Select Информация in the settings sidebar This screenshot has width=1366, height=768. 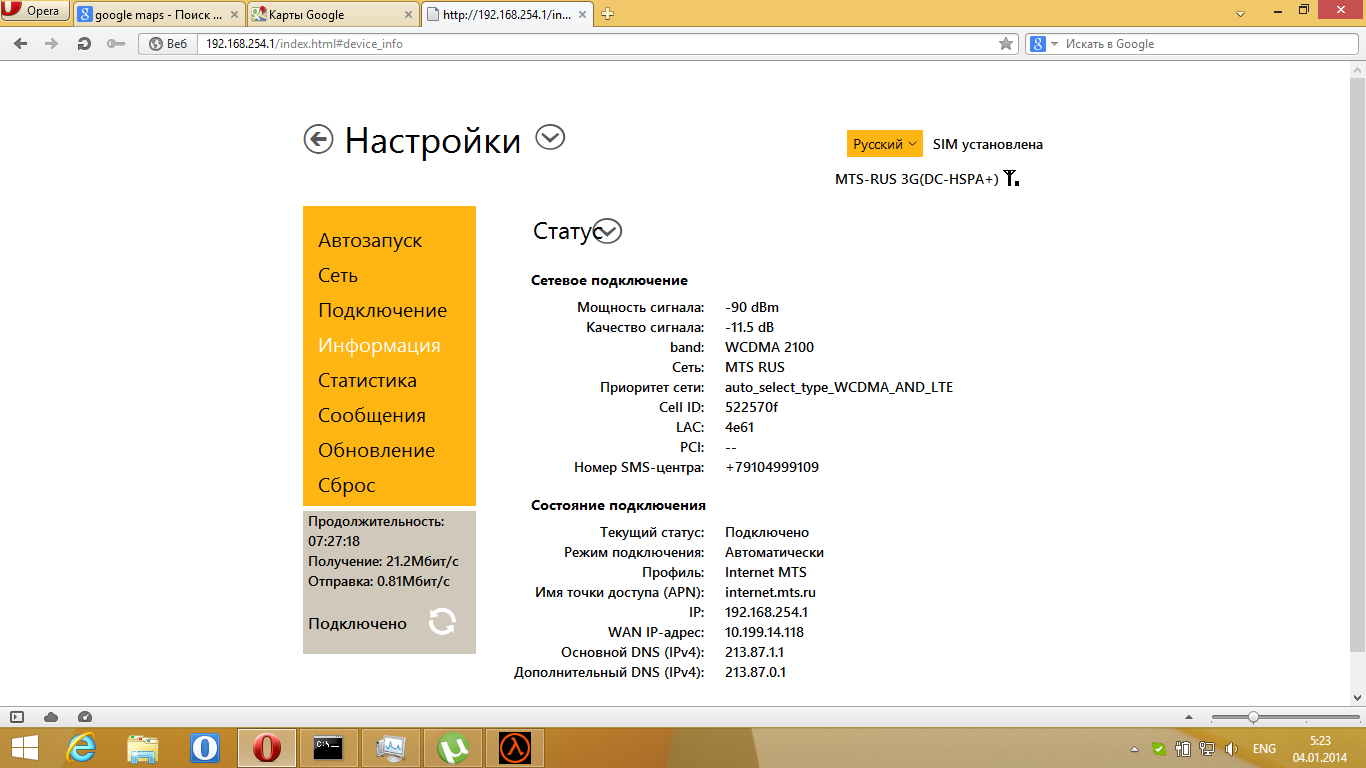click(x=379, y=345)
